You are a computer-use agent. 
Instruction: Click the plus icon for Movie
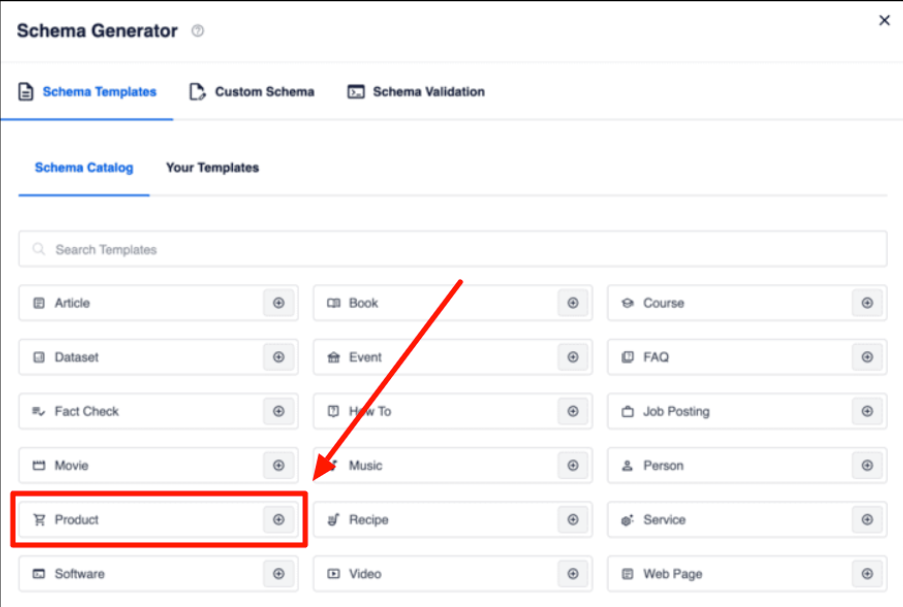(x=279, y=465)
